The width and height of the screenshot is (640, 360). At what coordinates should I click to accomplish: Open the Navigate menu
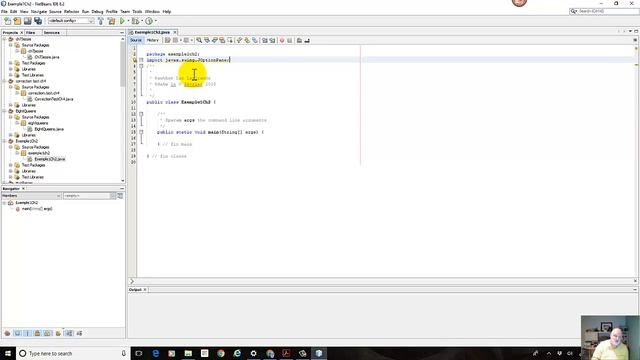(39, 11)
